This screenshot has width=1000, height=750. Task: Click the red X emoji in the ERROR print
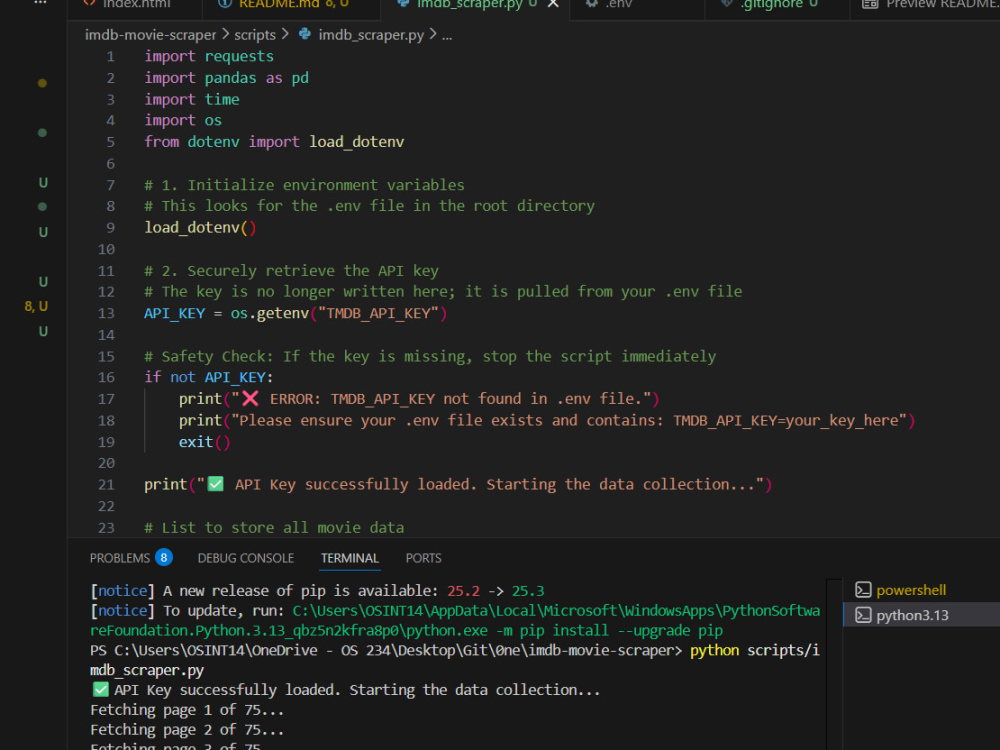pyautogui.click(x=250, y=399)
